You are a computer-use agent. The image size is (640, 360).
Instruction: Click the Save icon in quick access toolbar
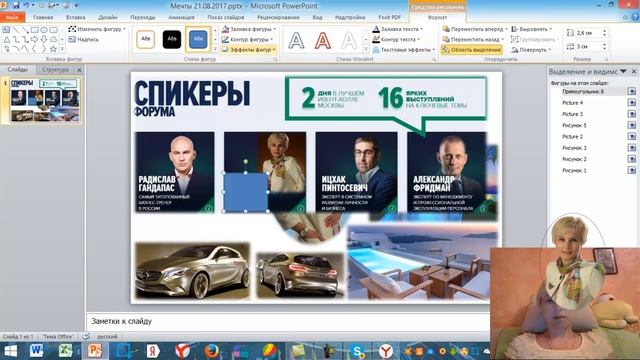click(x=16, y=5)
